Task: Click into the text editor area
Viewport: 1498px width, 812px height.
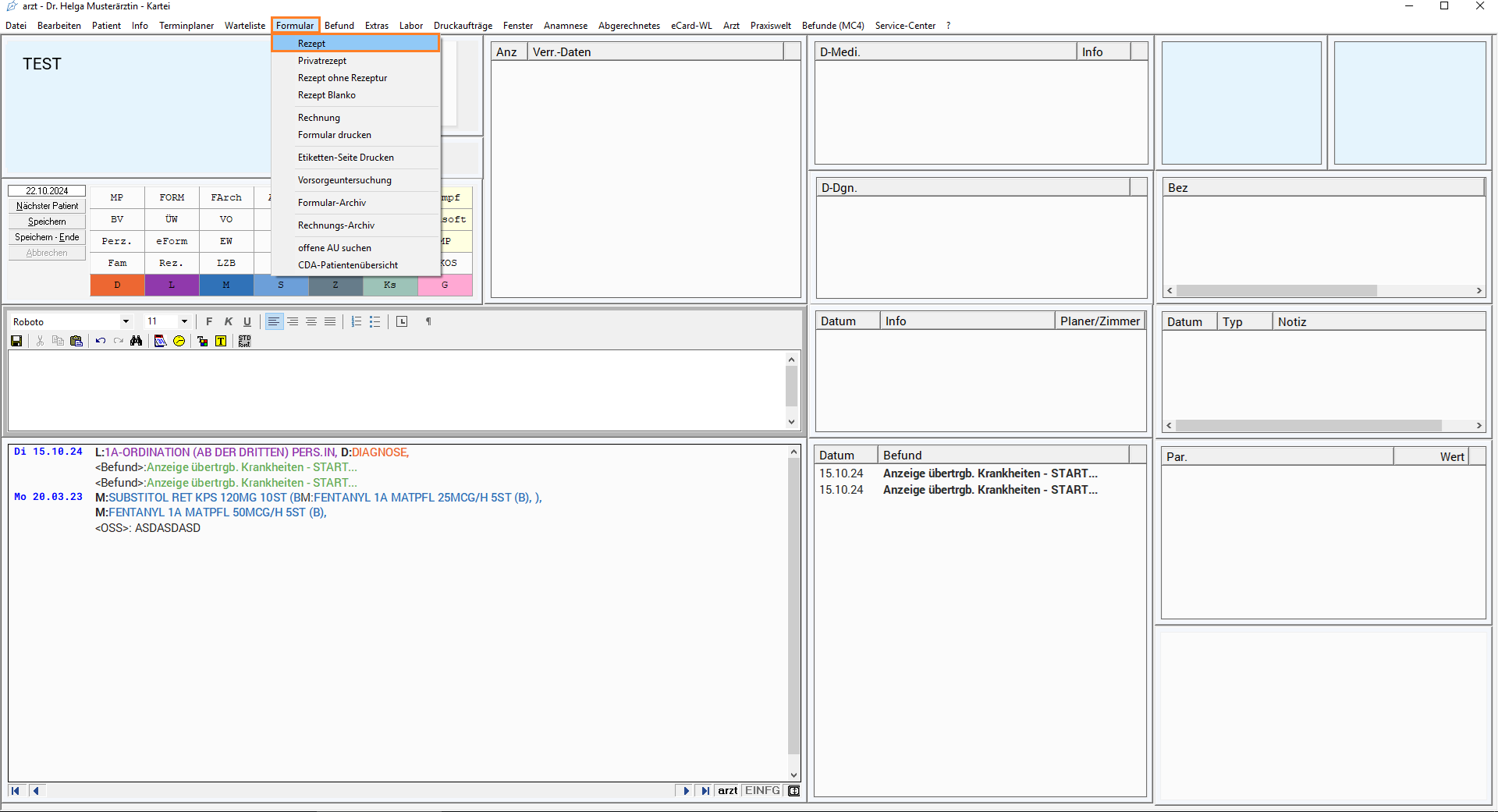Action: (396, 390)
